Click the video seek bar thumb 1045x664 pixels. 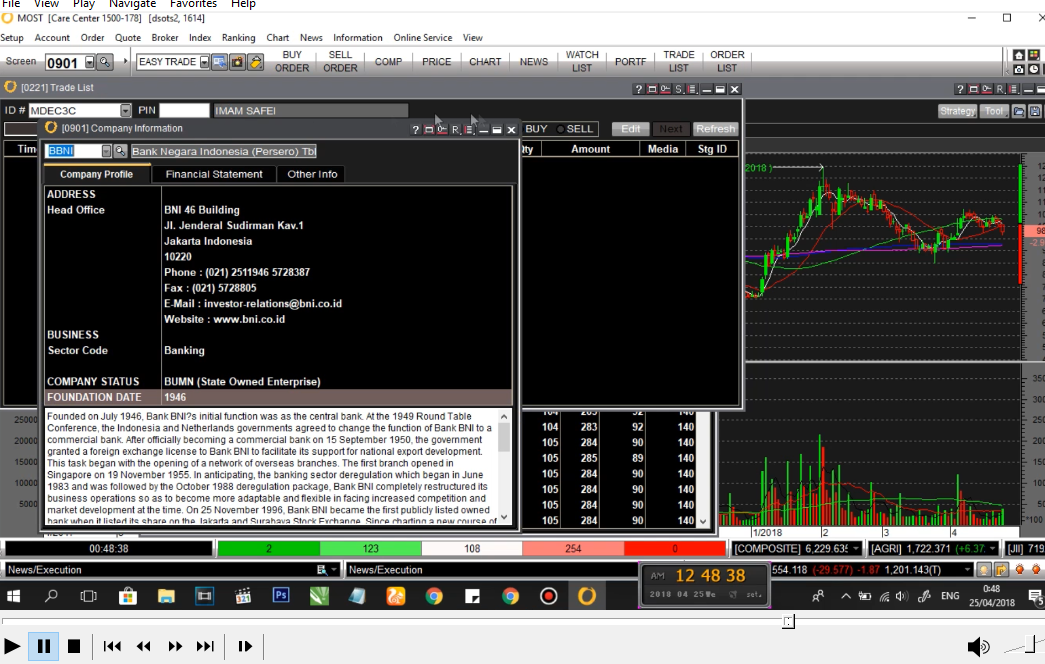[x=788, y=621]
